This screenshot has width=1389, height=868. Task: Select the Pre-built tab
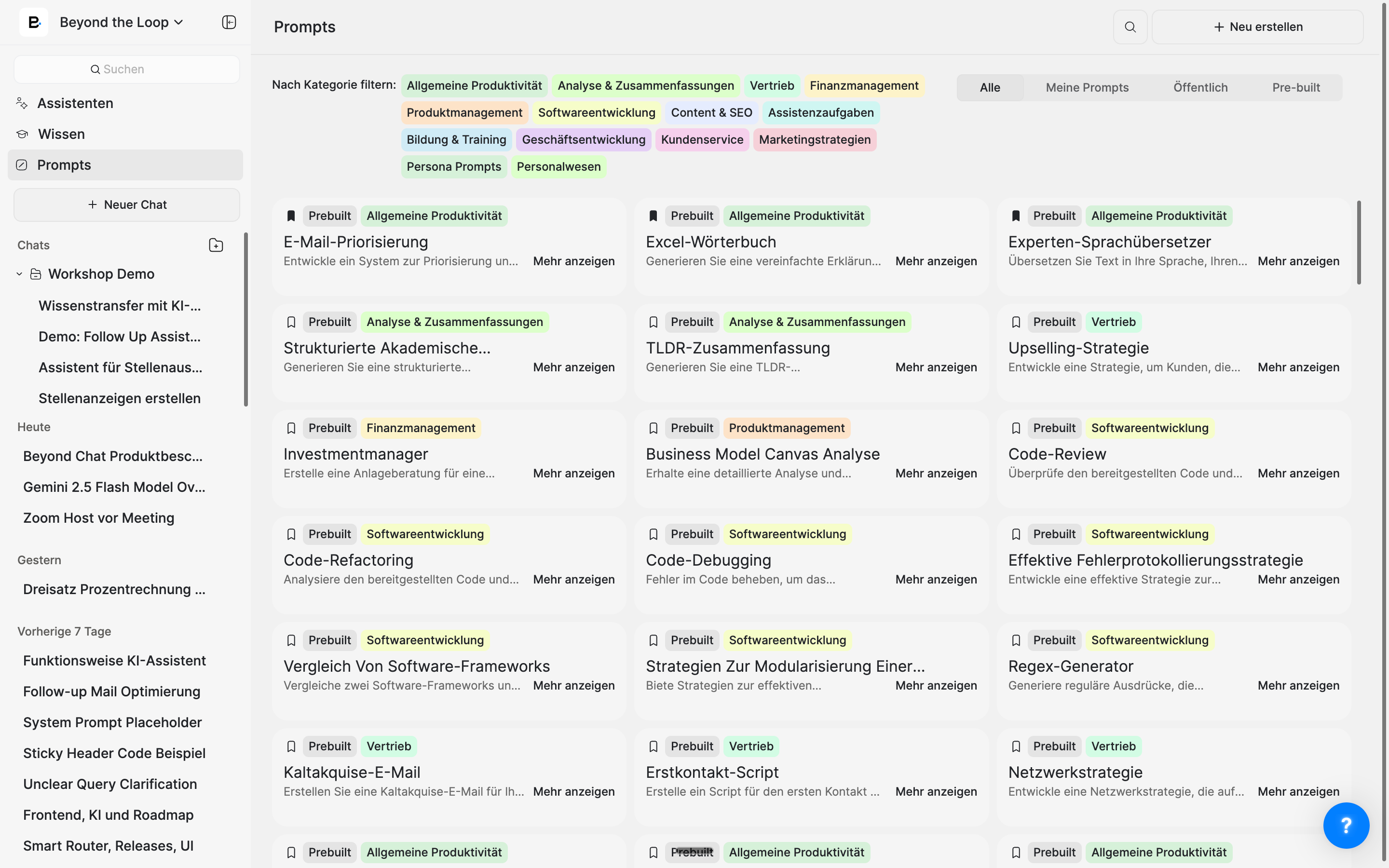click(1295, 88)
